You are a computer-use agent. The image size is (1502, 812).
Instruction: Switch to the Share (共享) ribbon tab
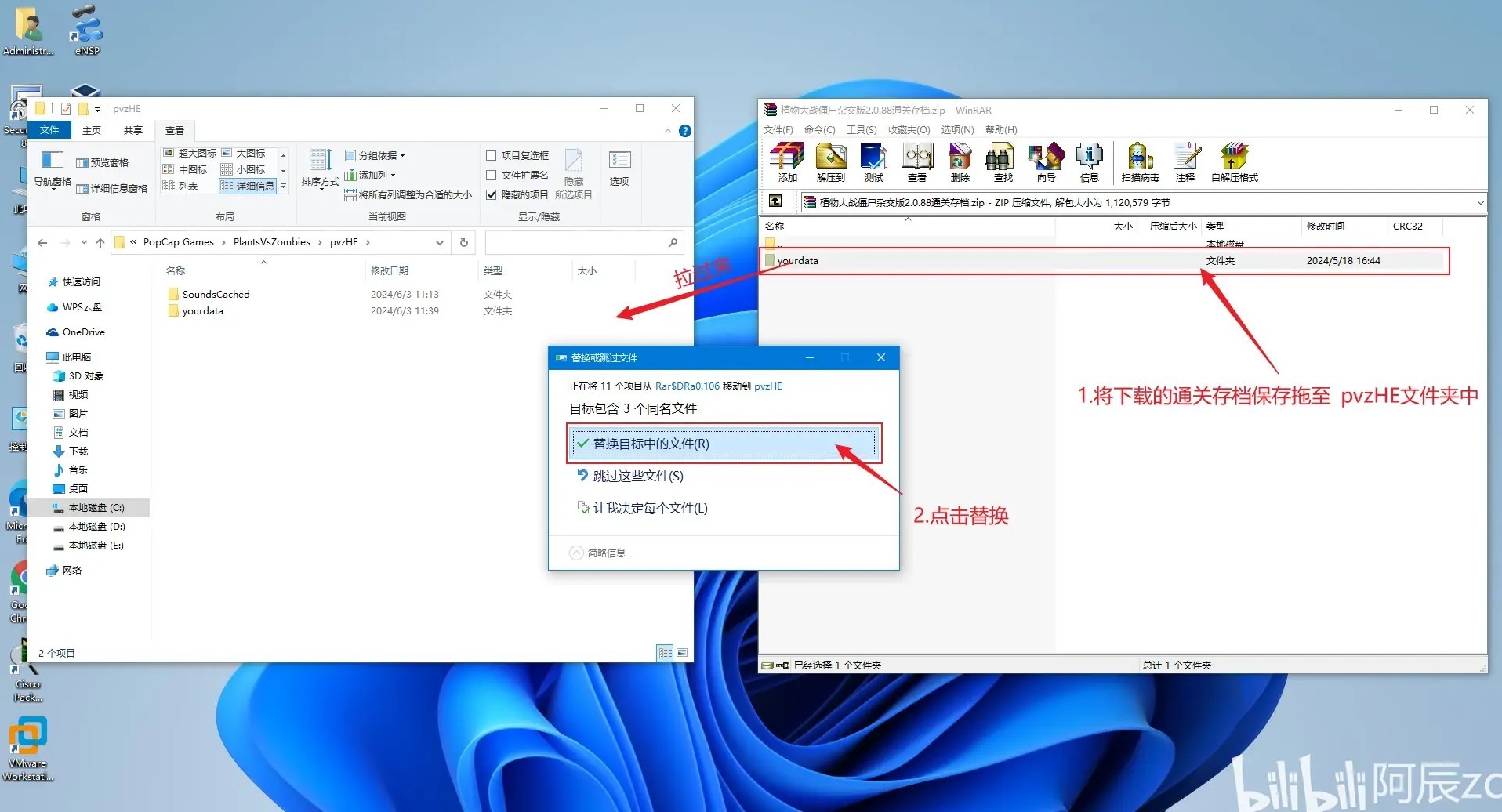point(133,130)
